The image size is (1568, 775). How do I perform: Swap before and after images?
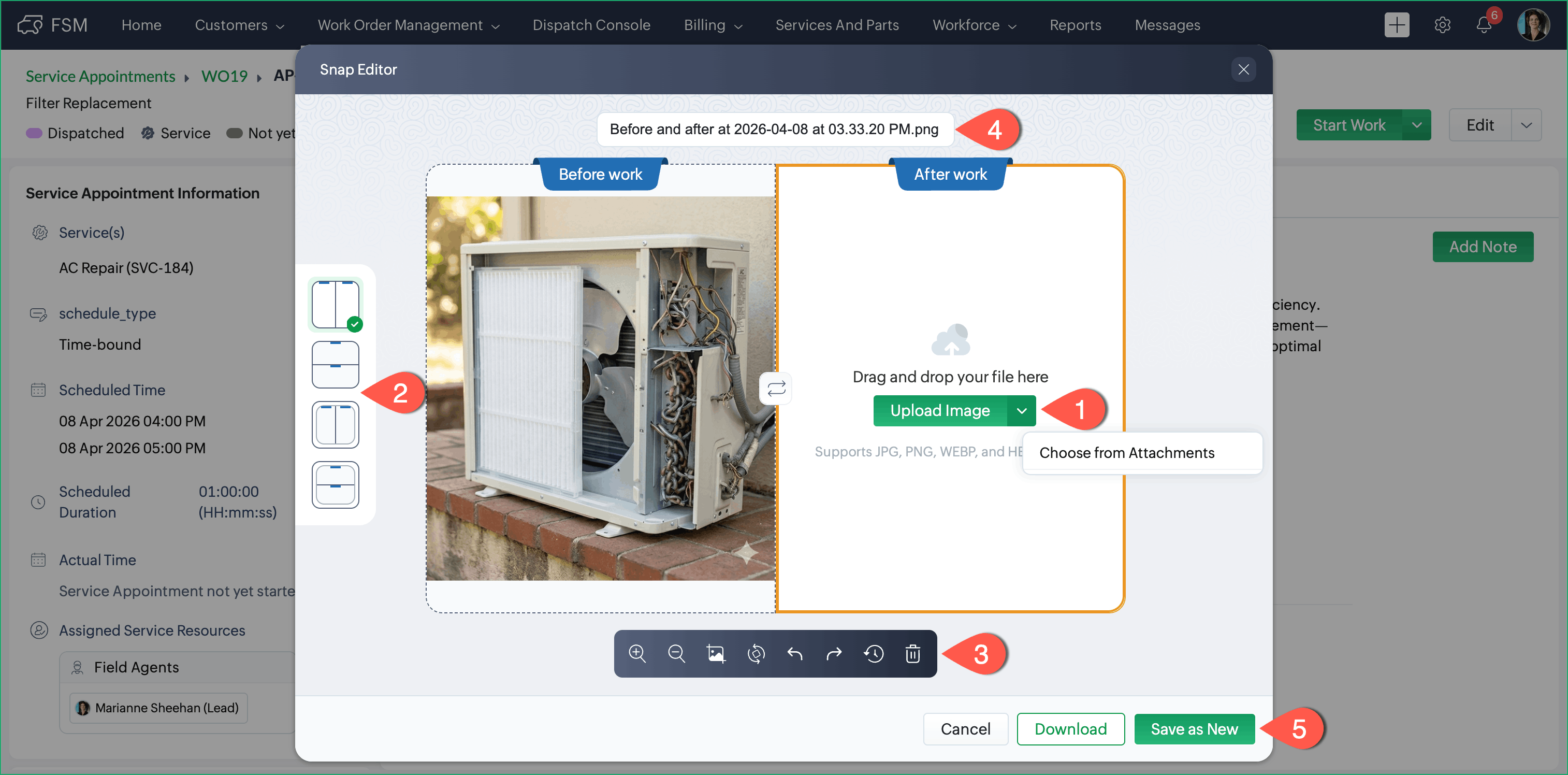tap(776, 389)
